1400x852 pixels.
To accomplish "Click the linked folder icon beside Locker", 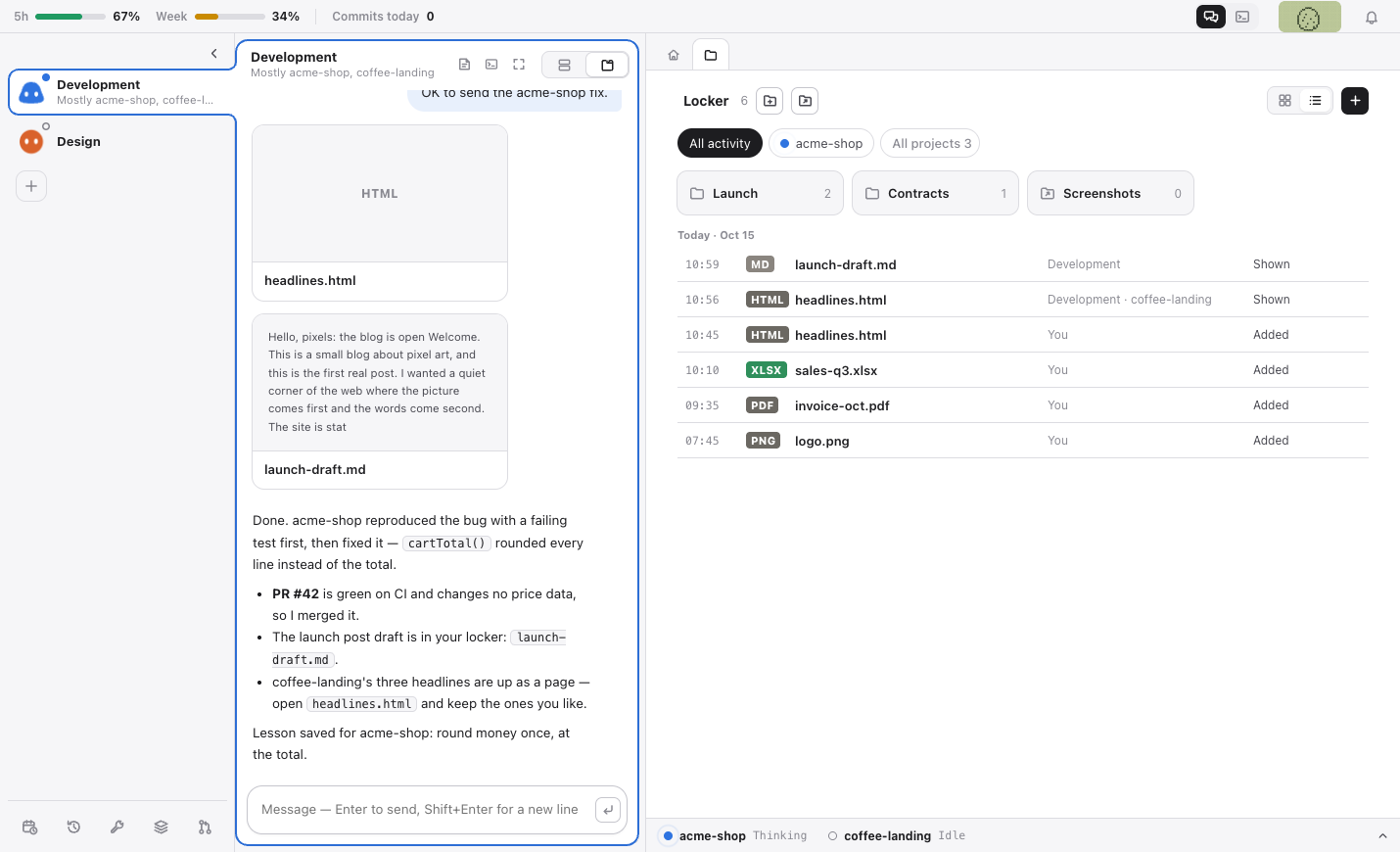I will [x=805, y=101].
